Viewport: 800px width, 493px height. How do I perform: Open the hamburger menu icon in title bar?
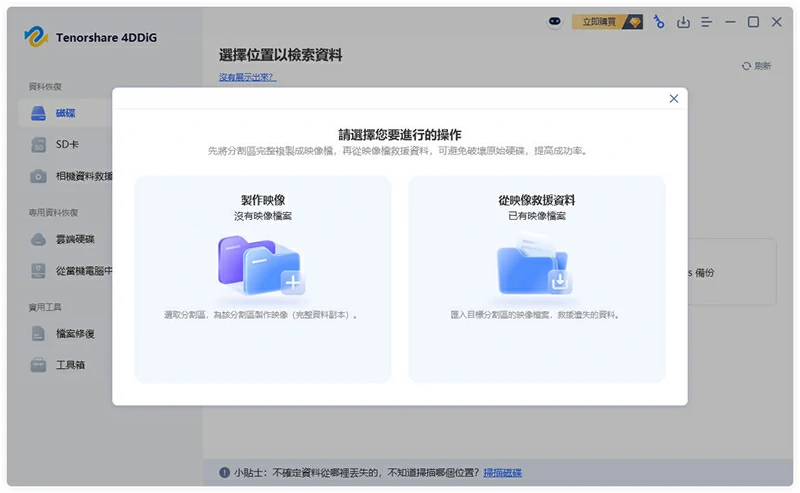tap(707, 22)
